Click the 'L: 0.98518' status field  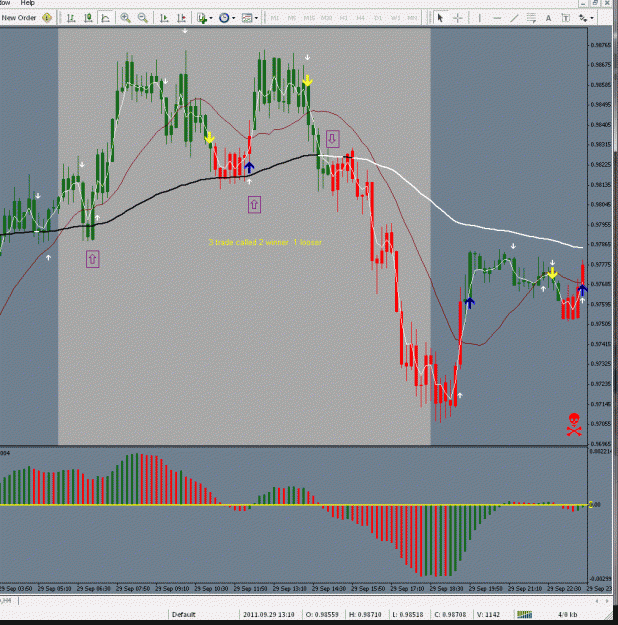(407, 614)
